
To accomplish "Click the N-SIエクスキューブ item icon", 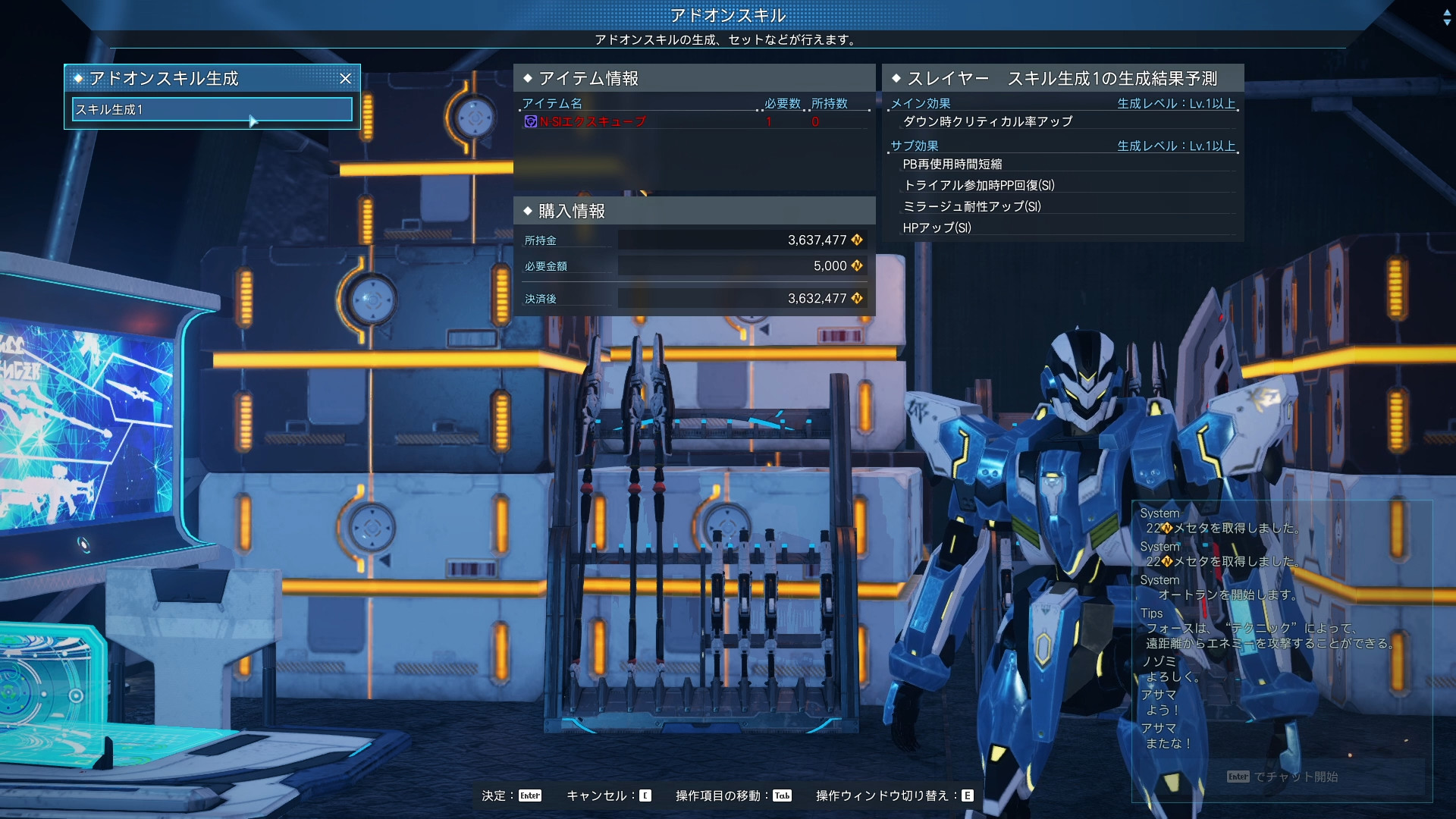I will [531, 121].
